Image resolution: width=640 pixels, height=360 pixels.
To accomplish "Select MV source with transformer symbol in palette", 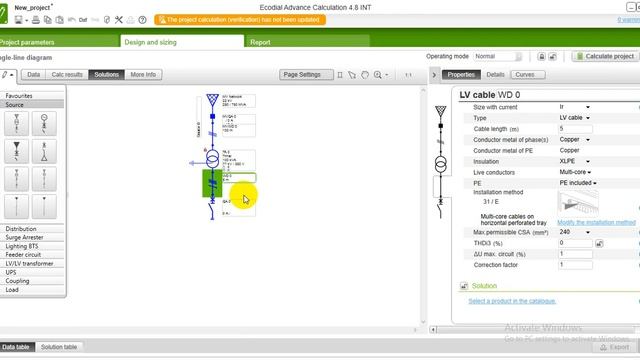I will pos(17,123).
